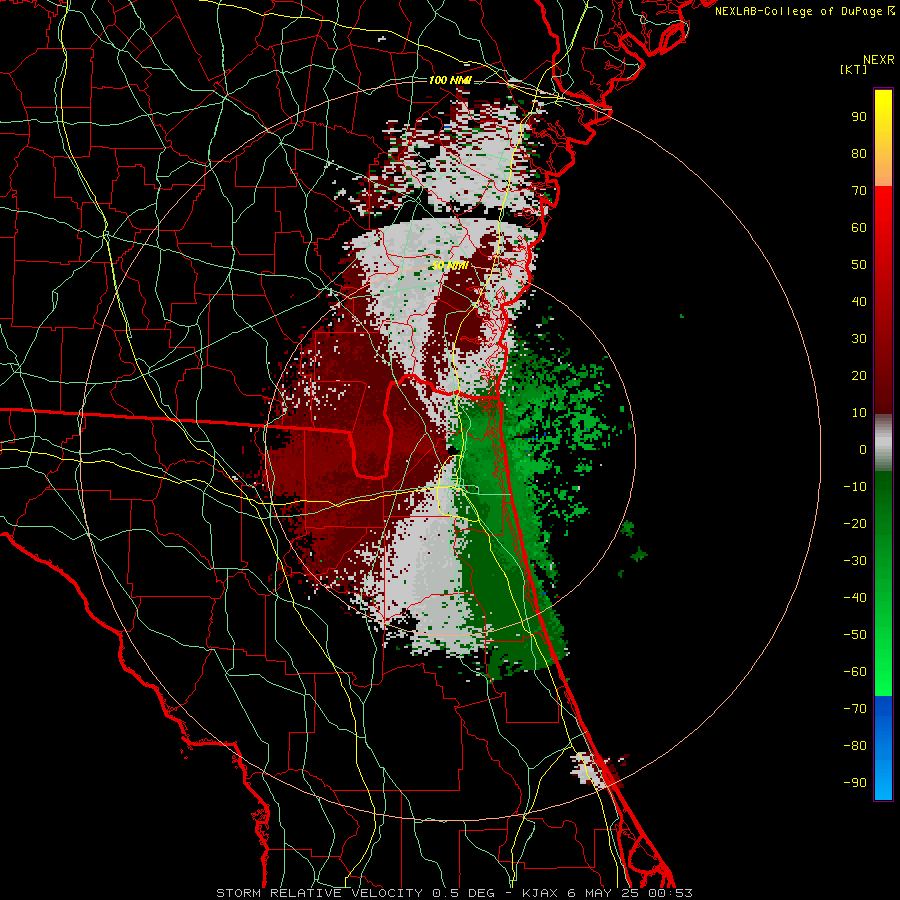Click the -60 knot scale label
900x900 pixels.
pyautogui.click(x=855, y=672)
